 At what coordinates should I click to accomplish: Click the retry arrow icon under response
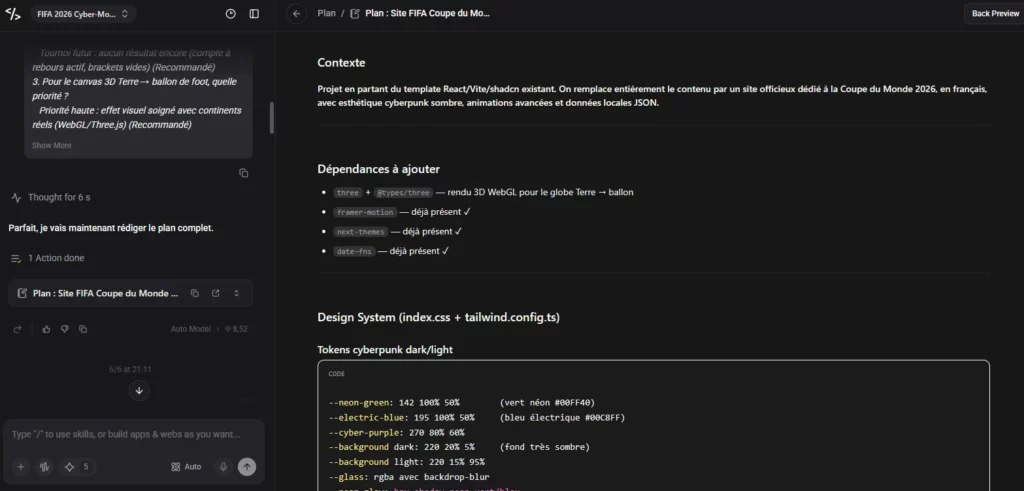pyautogui.click(x=18, y=329)
